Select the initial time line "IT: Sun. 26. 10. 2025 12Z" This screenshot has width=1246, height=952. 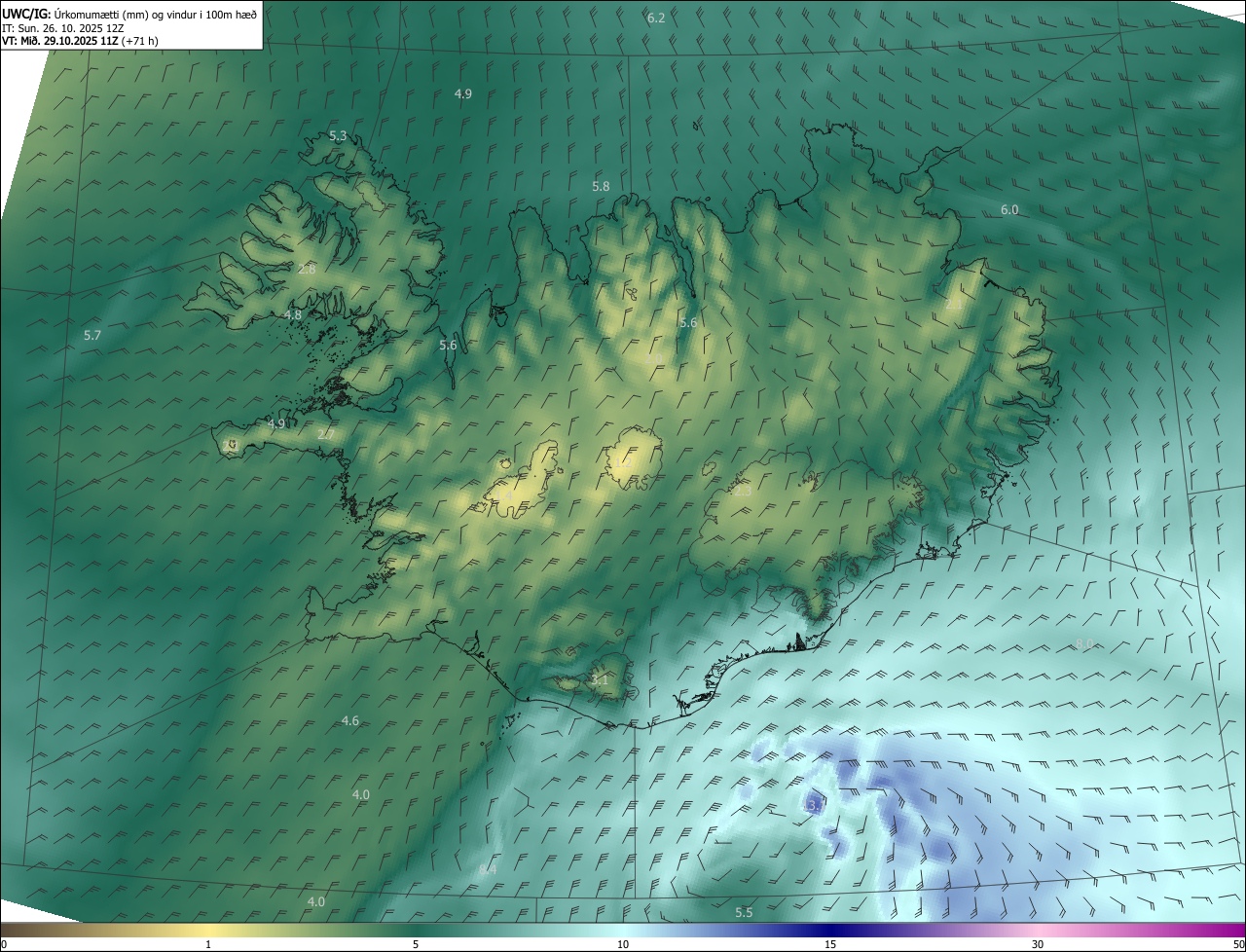click(62, 27)
